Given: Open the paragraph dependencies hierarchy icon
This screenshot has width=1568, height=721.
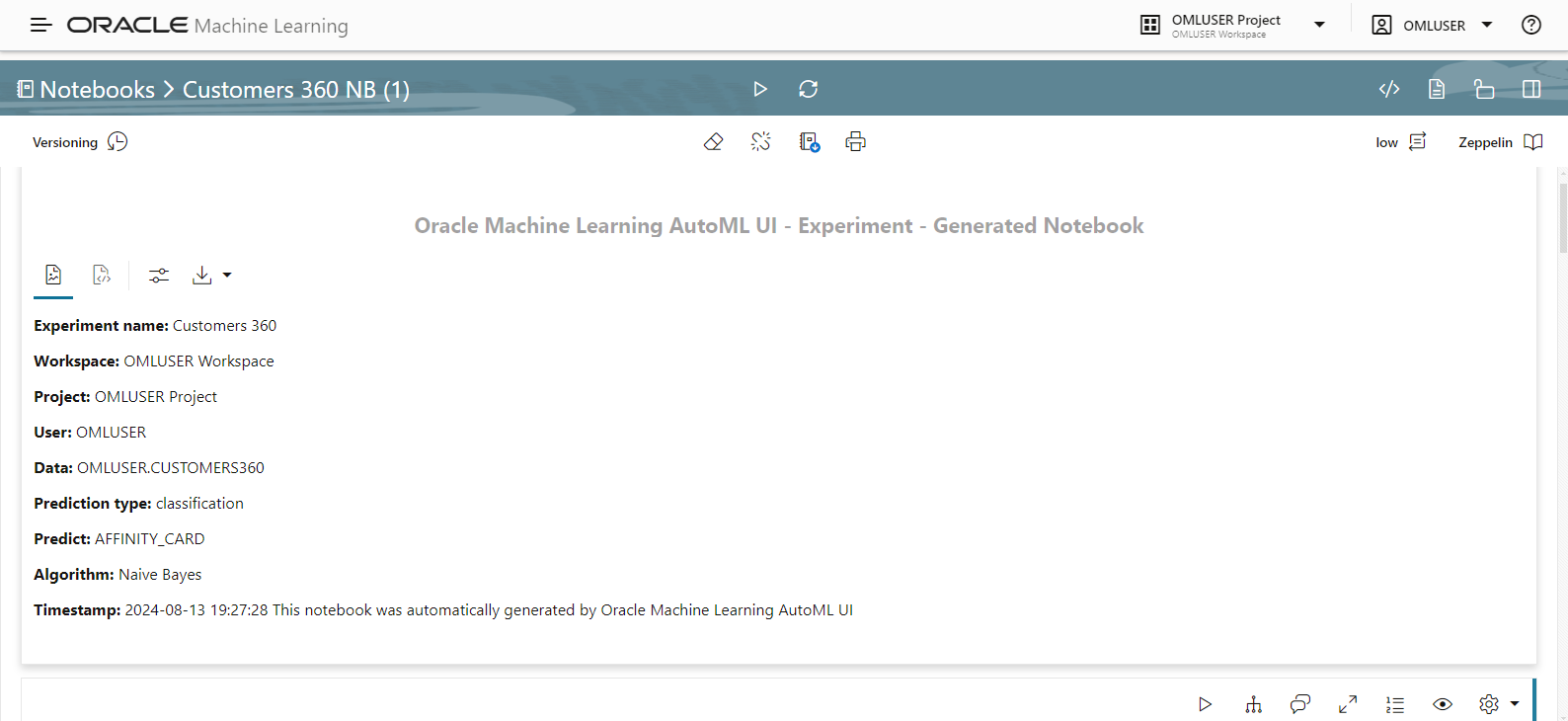Looking at the screenshot, I should click(1253, 704).
